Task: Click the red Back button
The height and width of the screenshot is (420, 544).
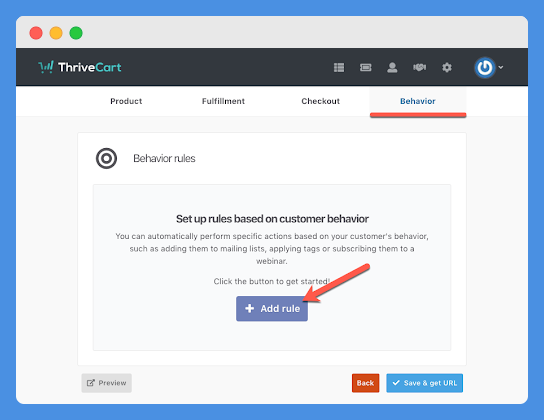Action: pos(365,383)
